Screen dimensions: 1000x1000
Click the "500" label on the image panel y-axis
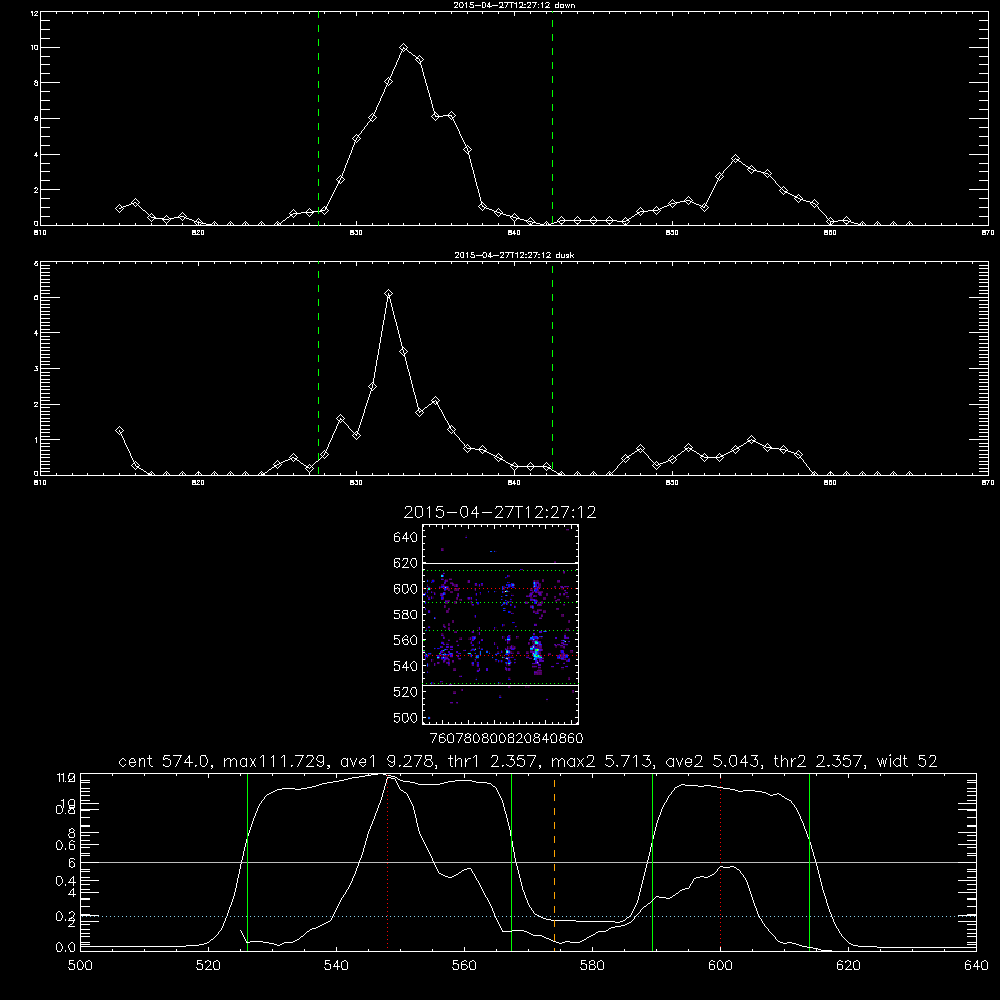tap(406, 718)
